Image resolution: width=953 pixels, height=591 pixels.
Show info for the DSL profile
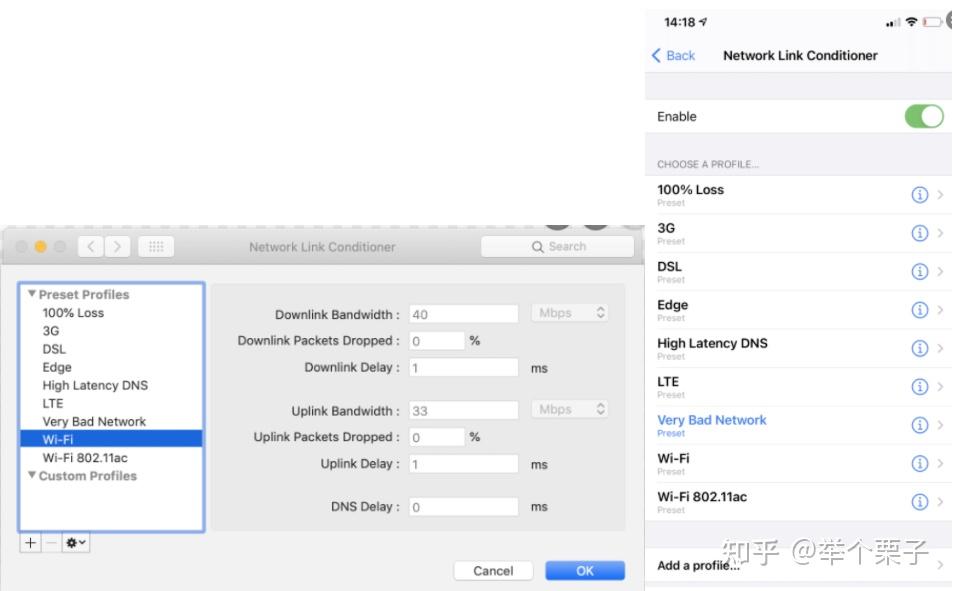pos(920,272)
